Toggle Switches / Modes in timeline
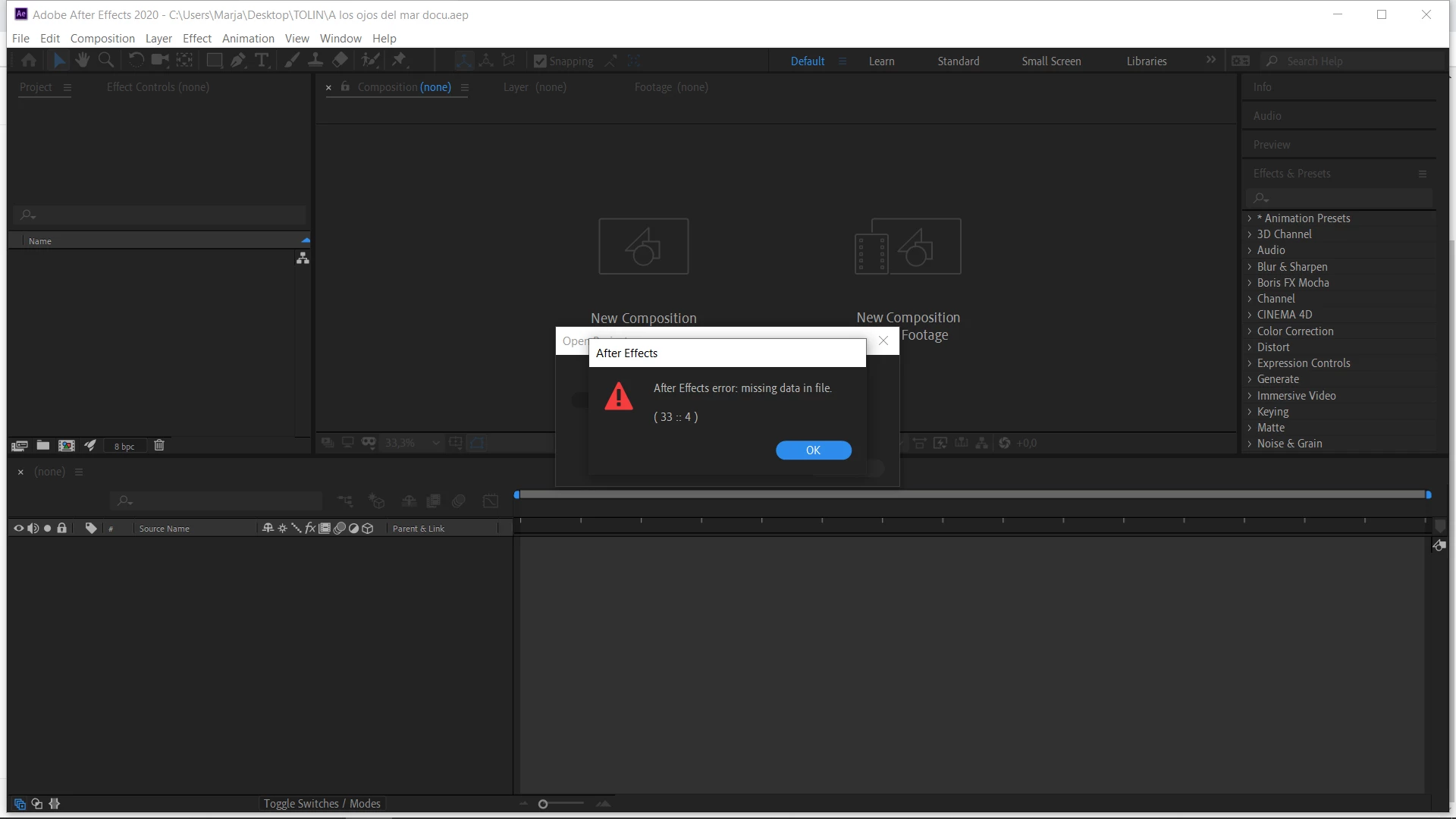1456x819 pixels. tap(322, 804)
